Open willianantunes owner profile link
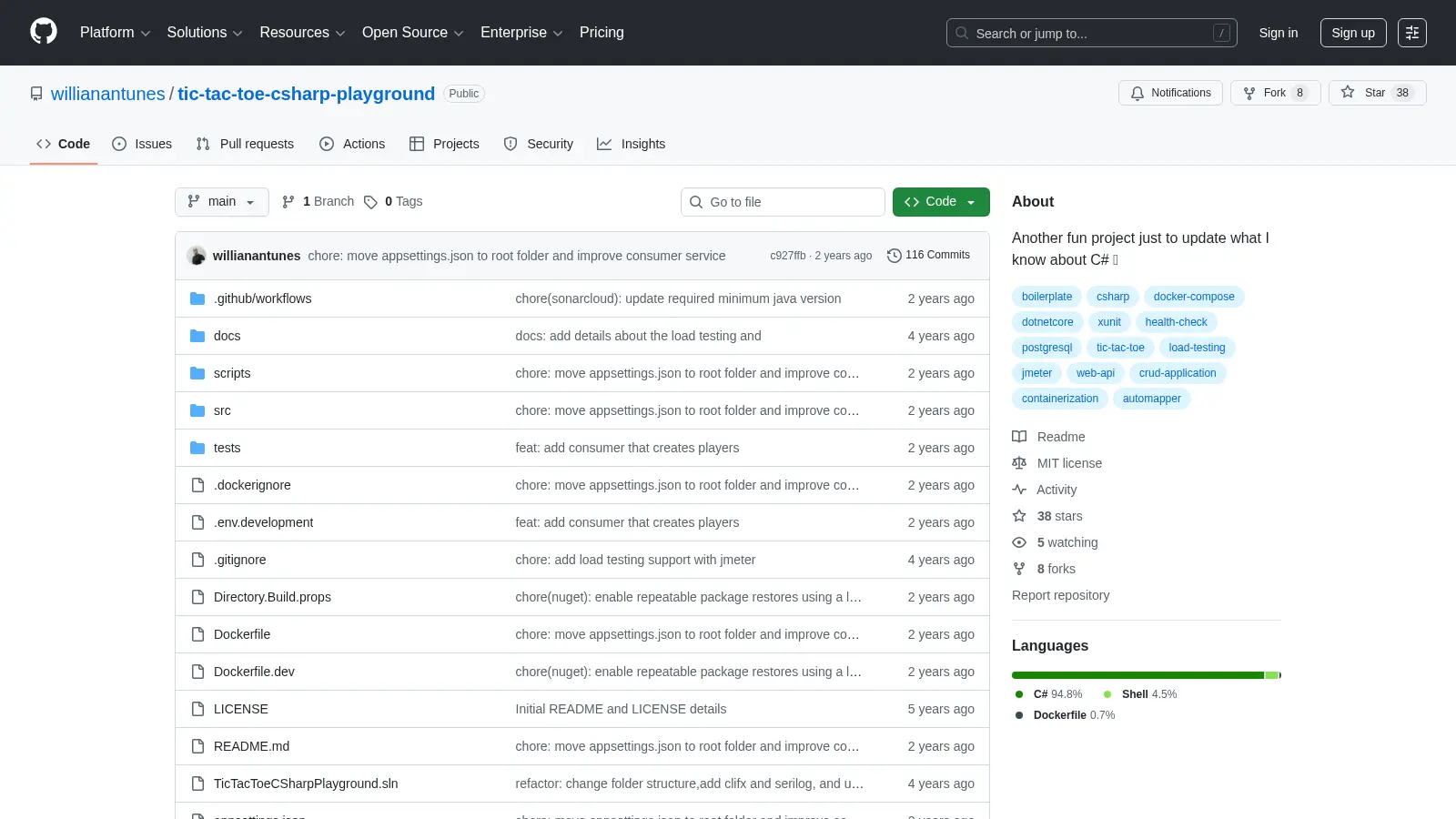This screenshot has height=819, width=1456. tap(108, 94)
